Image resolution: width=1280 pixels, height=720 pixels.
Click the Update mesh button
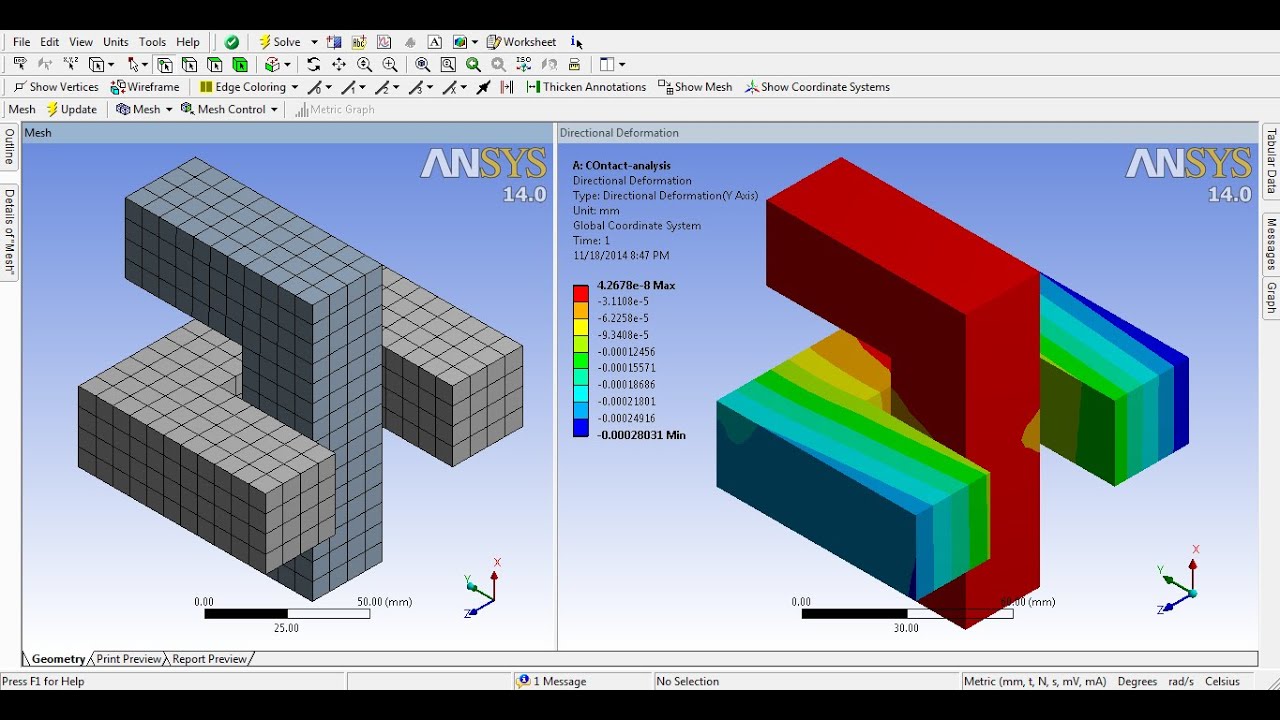tap(71, 109)
